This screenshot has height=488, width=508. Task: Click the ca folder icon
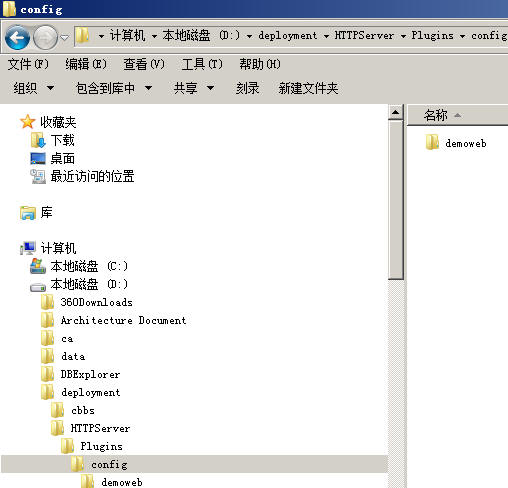coord(48,338)
